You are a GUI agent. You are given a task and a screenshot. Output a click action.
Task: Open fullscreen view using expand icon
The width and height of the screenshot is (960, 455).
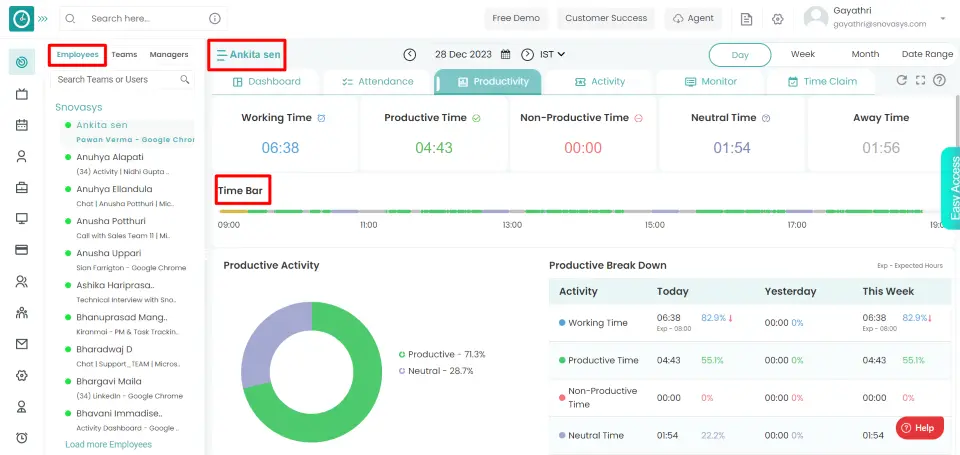click(x=921, y=81)
